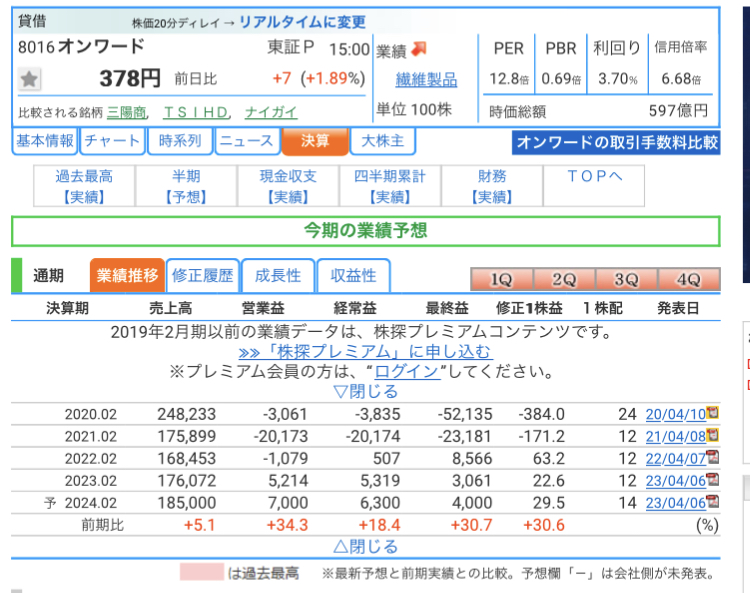The height and width of the screenshot is (593, 750).
Task: Click the 185,000 forecast sales value
Action: click(x=187, y=503)
